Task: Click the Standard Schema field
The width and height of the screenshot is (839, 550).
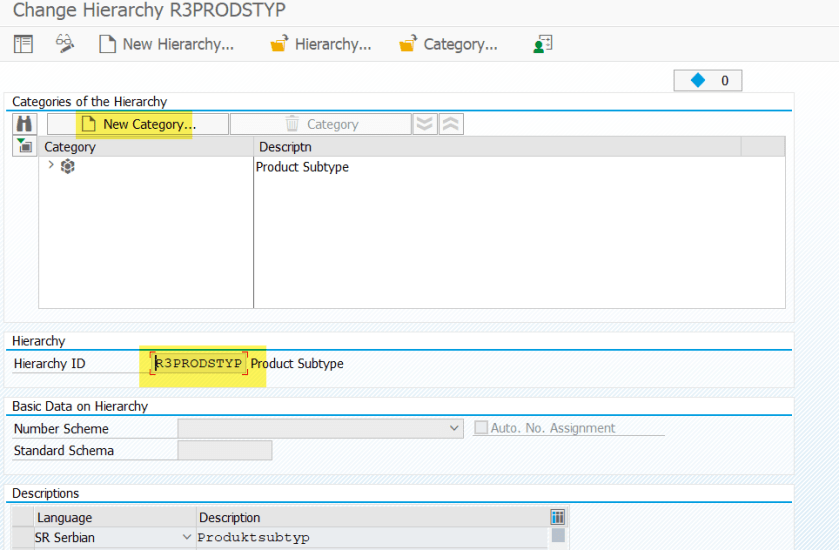Action: pyautogui.click(x=225, y=450)
